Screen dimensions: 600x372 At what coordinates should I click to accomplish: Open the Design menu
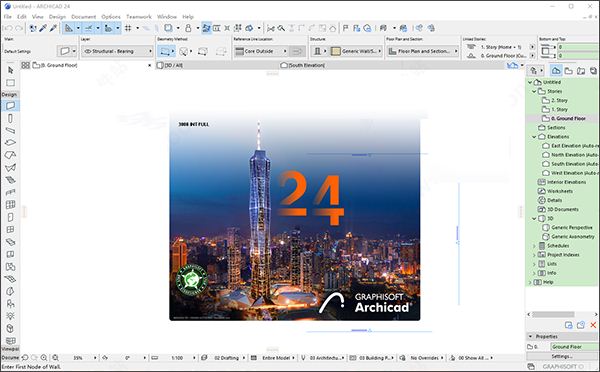pos(57,17)
